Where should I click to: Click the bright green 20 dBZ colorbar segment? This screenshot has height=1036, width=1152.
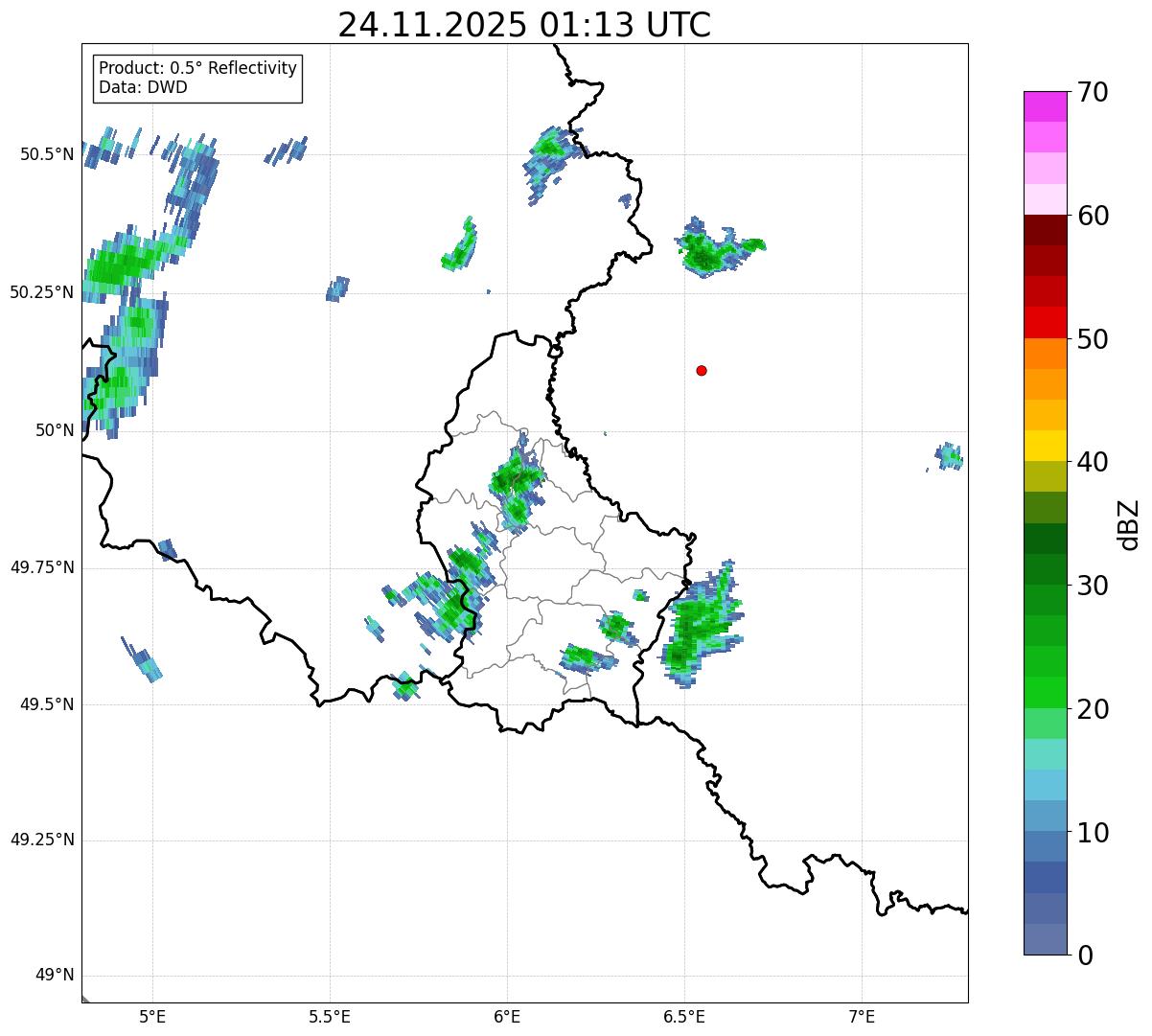point(1045,693)
